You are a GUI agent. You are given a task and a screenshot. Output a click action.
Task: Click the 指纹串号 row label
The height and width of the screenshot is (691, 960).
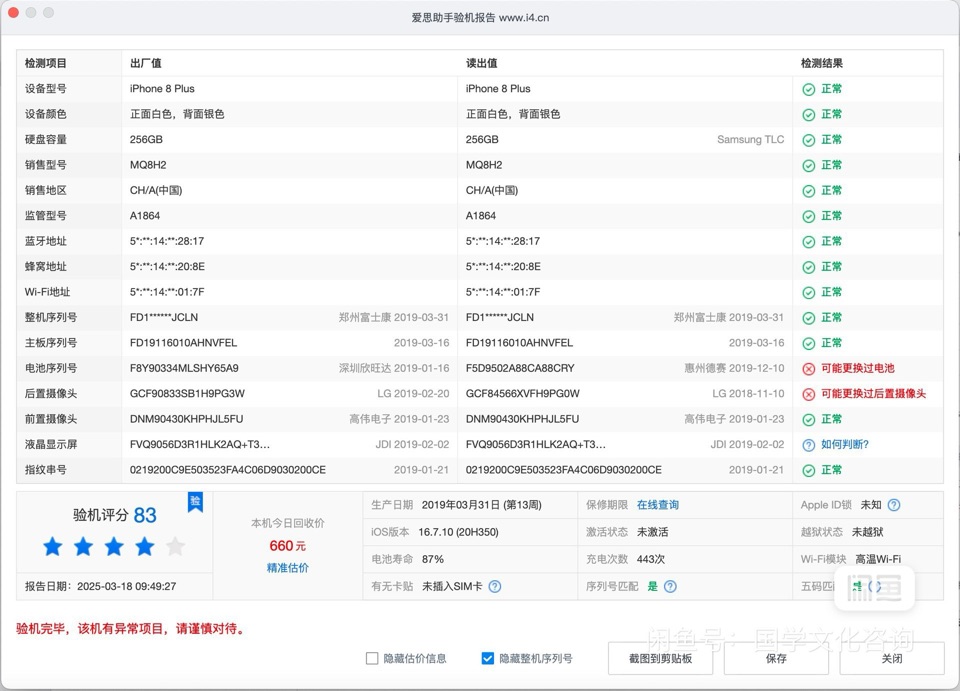[x=46, y=470]
